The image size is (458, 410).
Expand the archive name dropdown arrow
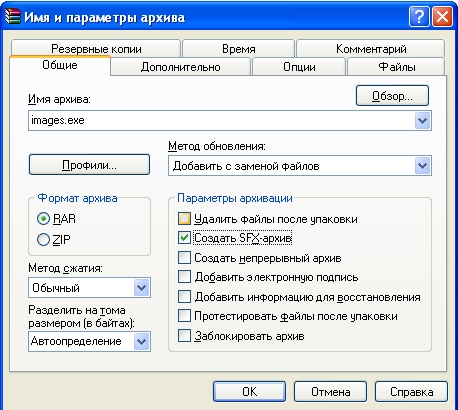tap(423, 120)
